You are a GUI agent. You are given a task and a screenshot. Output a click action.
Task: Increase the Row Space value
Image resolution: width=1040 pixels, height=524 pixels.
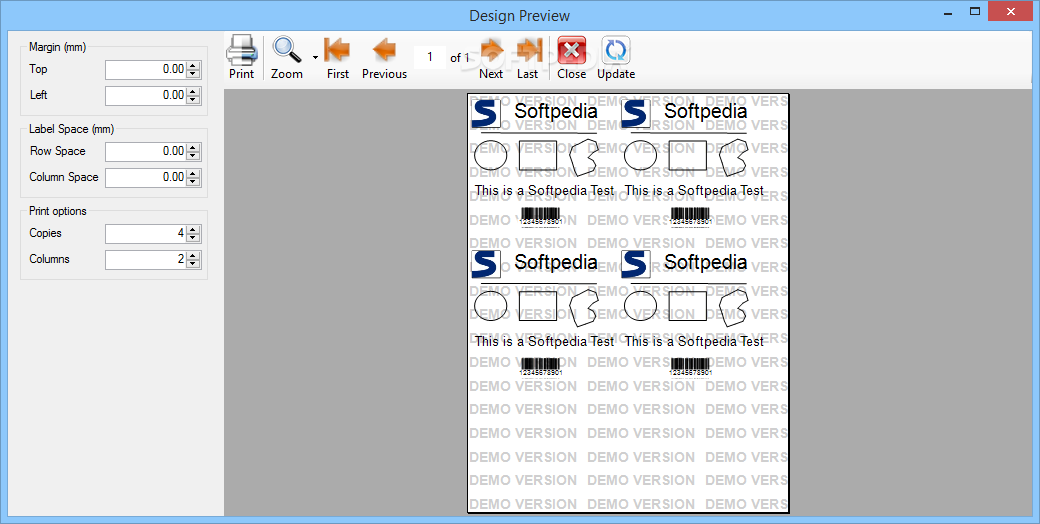(193, 147)
